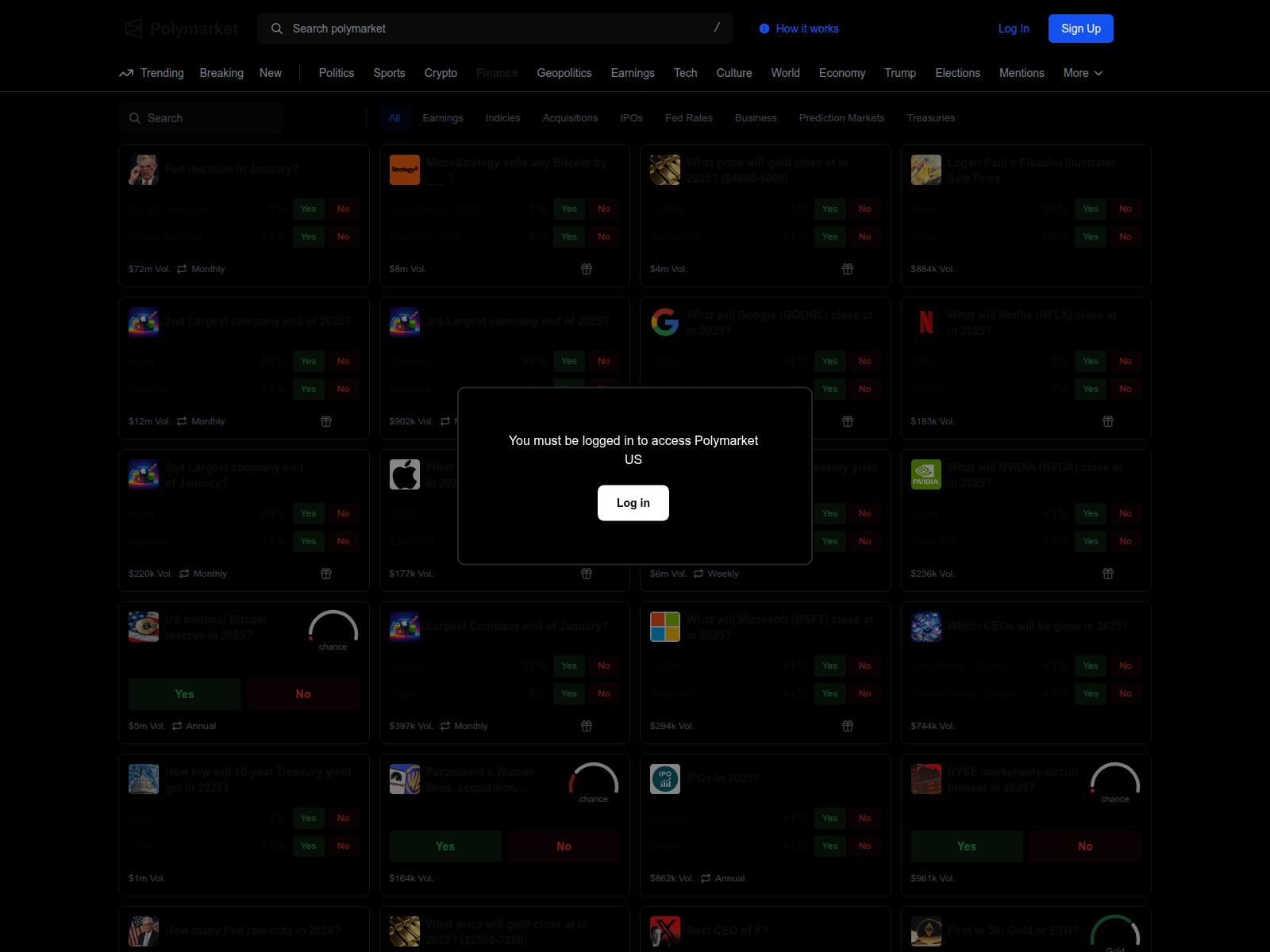Click the Polymarket logo
The width and height of the screenshot is (1270, 952).
click(182, 29)
